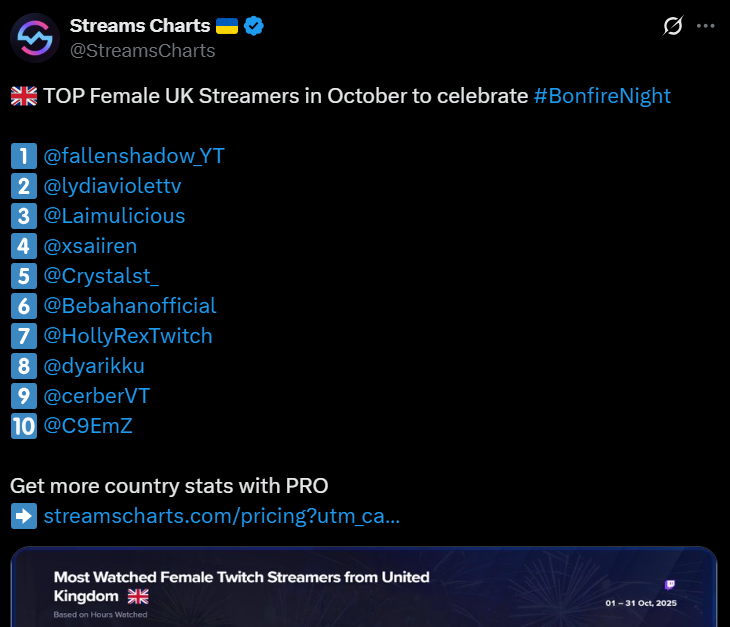Click the @StreamsCharts handle
This screenshot has width=730, height=627.
click(x=142, y=50)
